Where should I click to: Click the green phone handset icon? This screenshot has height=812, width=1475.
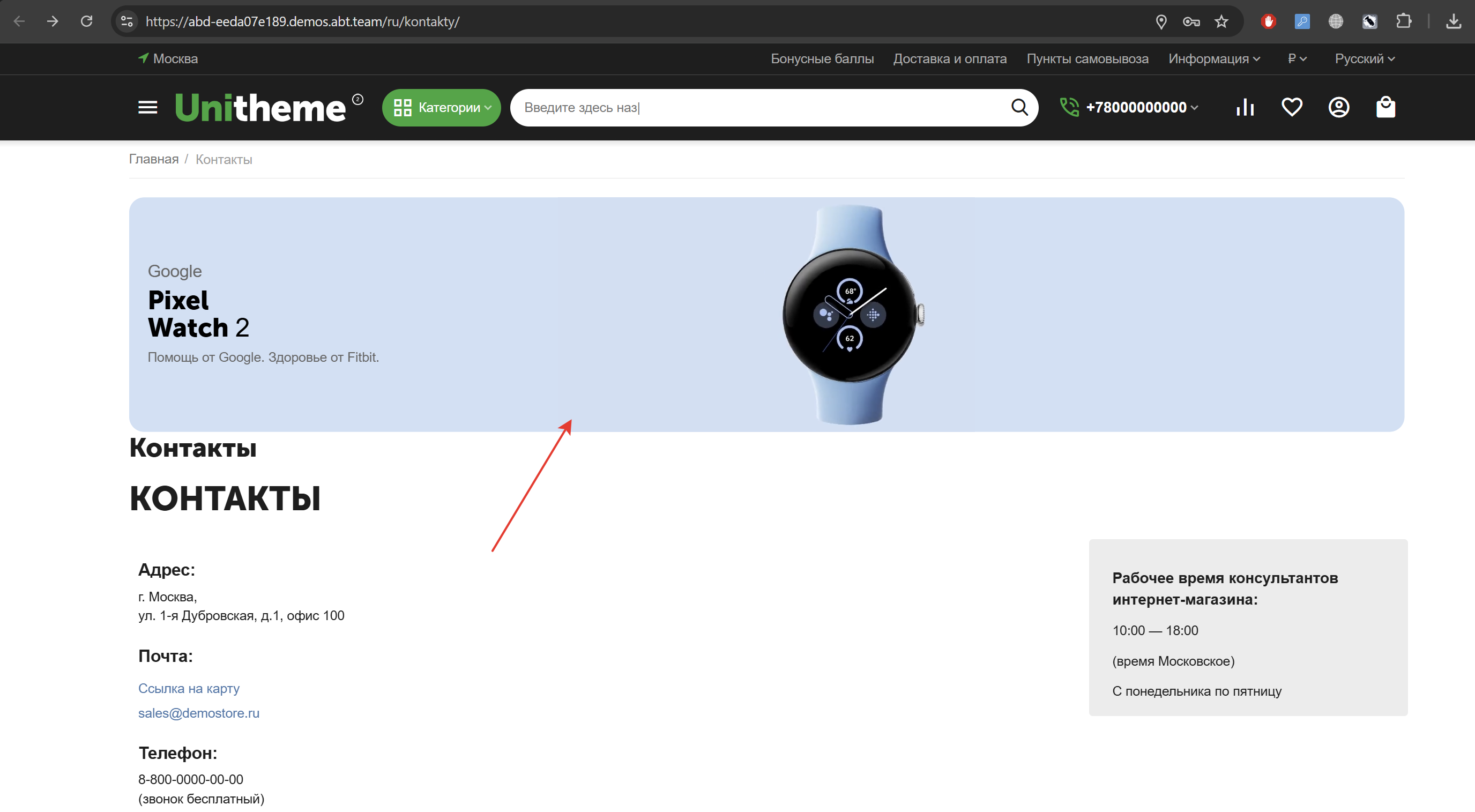point(1069,107)
